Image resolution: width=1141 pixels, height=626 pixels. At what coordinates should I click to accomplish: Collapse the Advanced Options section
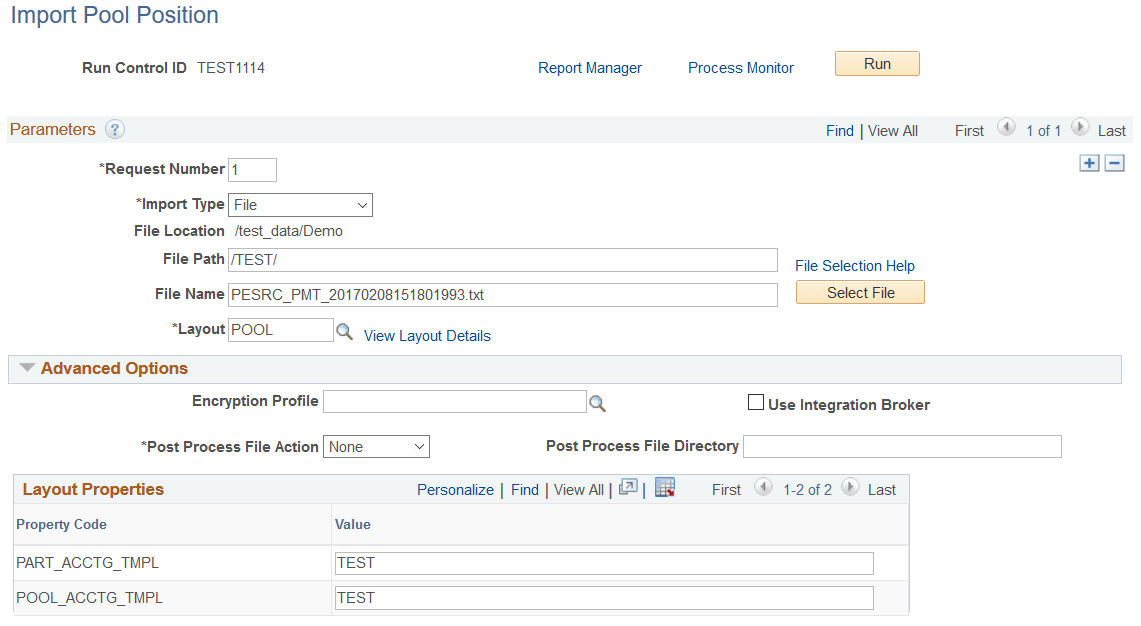point(27,368)
